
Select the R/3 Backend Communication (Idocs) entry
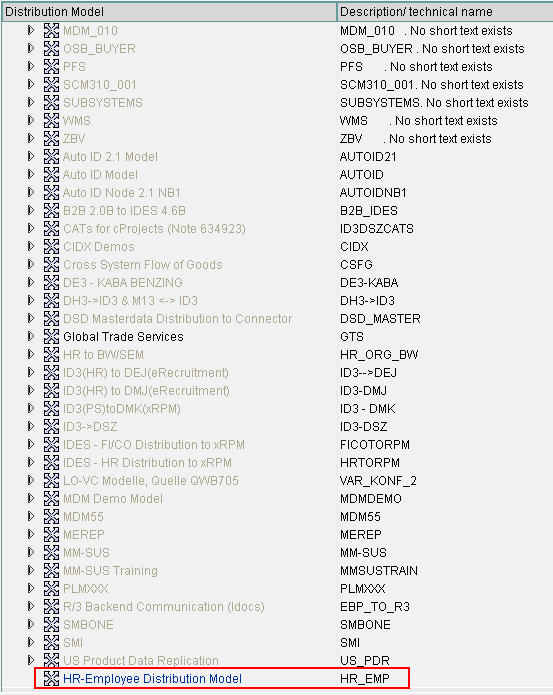164,606
